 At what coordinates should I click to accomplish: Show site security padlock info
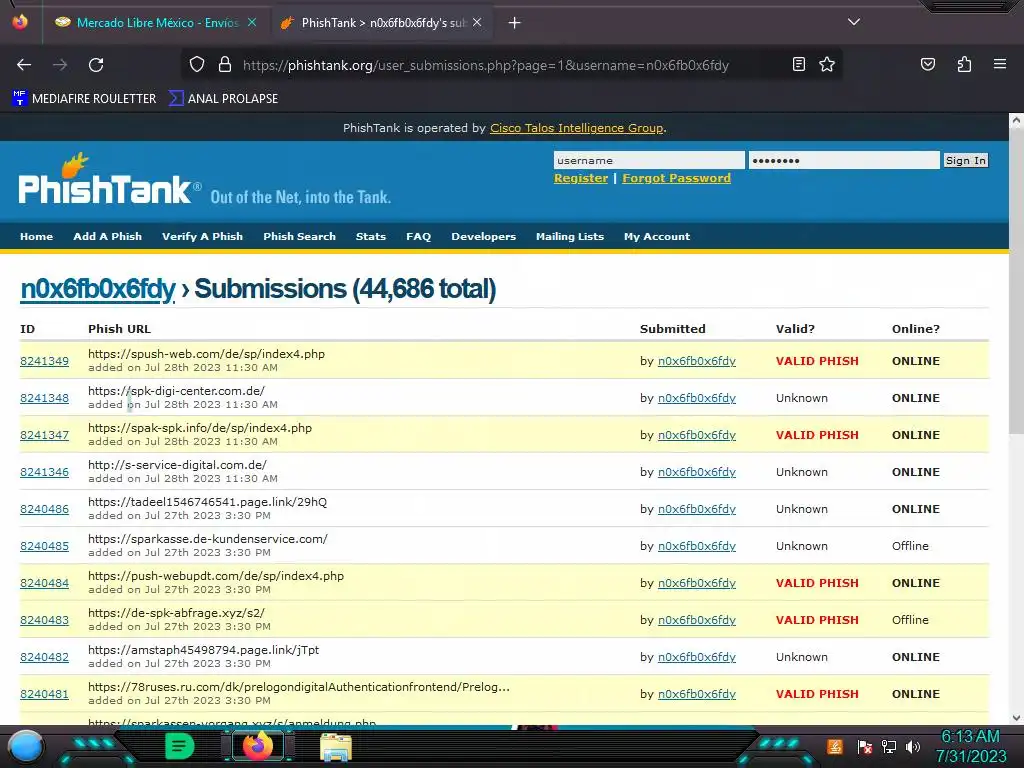[x=225, y=65]
